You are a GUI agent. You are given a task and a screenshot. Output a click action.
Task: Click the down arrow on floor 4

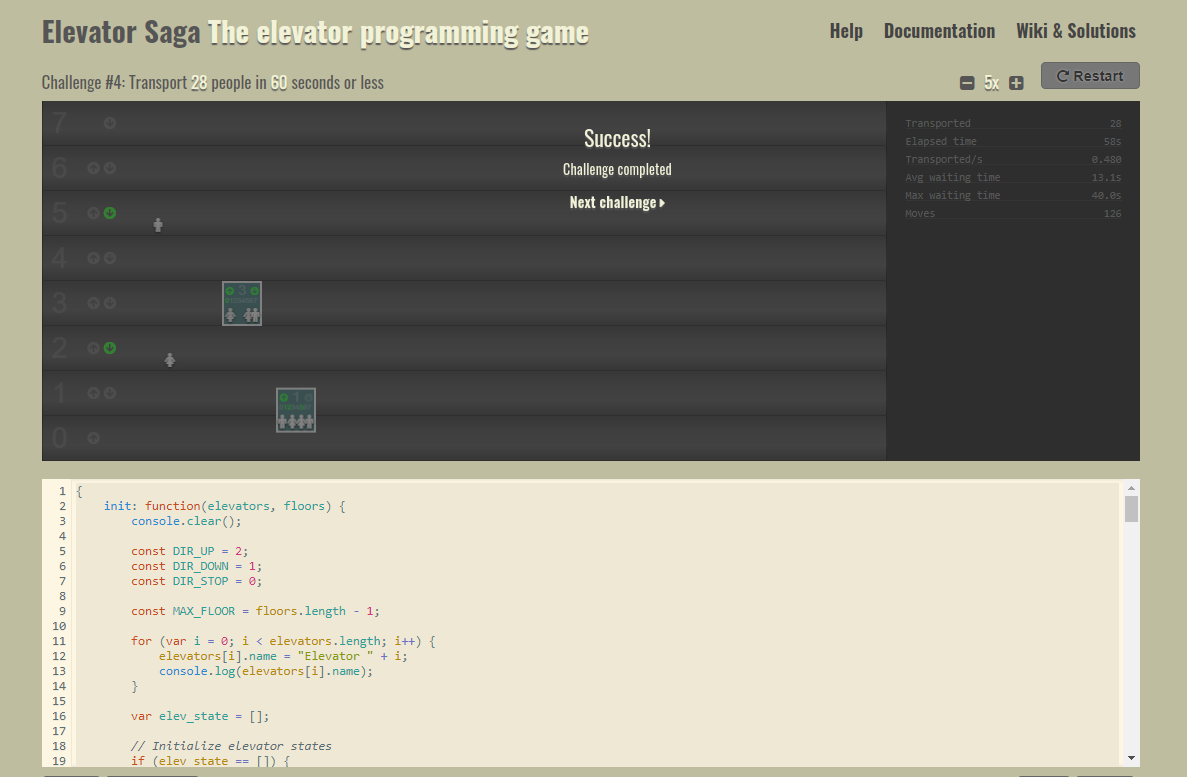110,258
